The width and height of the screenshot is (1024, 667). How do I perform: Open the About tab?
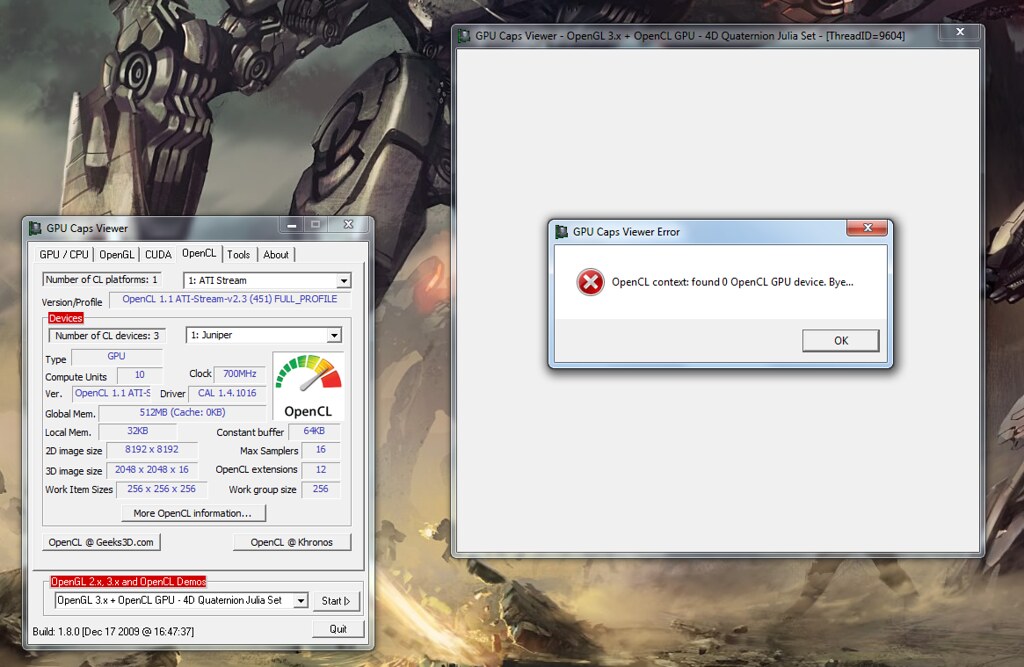(x=276, y=255)
